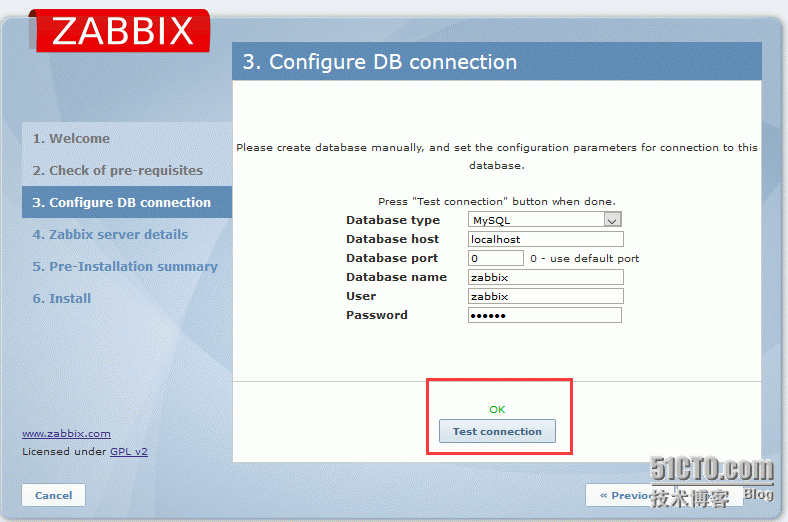
Task: Click the Database host input field
Action: (x=545, y=239)
